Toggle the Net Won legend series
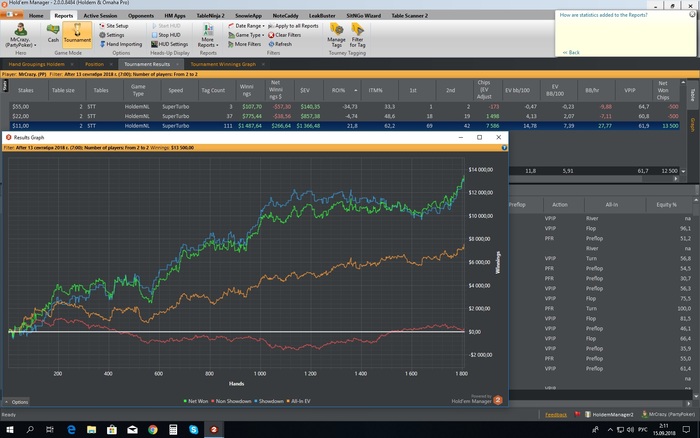Viewport: 700px width, 438px height. point(196,401)
